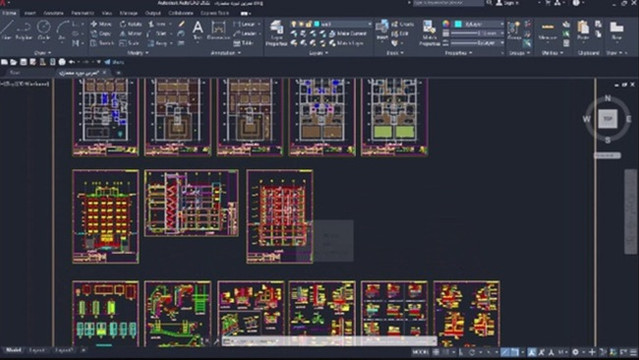The image size is (639, 360).
Task: Click the Edit block button
Action: click(x=400, y=33)
